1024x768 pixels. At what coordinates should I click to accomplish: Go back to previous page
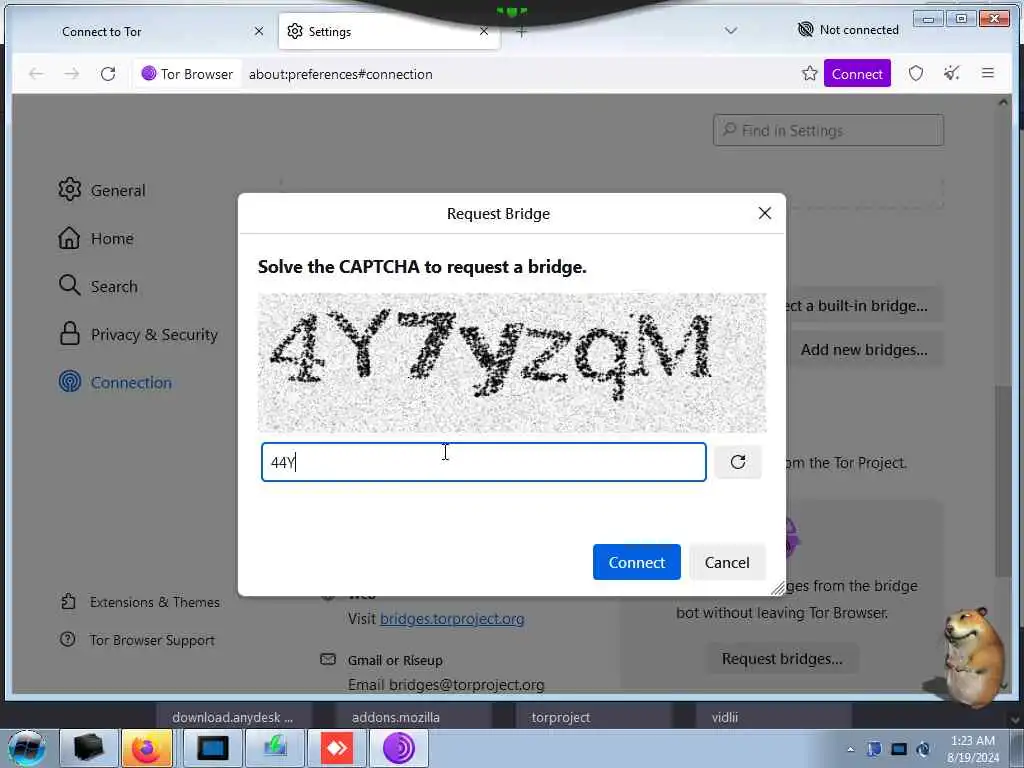[x=36, y=74]
